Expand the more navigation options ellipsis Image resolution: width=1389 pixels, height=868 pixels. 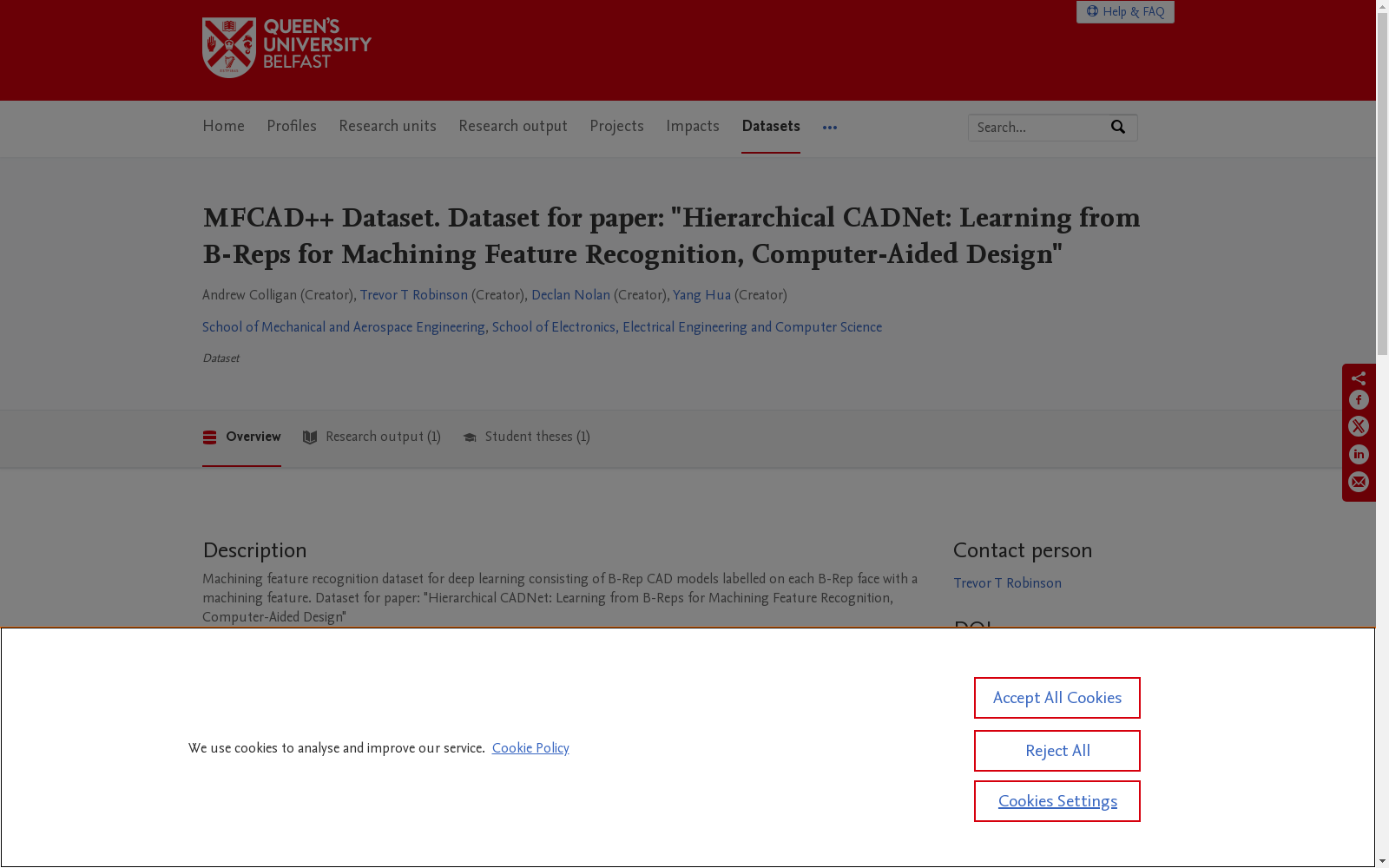(x=830, y=128)
